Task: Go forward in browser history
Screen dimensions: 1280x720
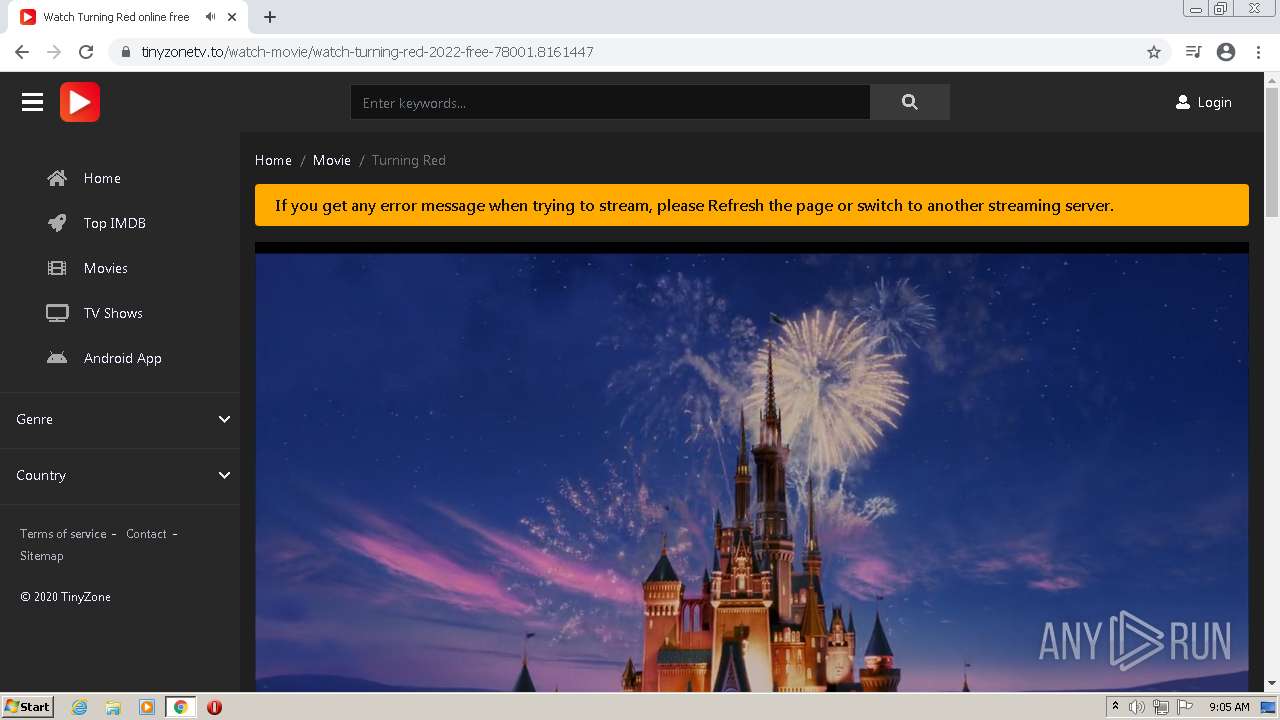Action: (54, 52)
